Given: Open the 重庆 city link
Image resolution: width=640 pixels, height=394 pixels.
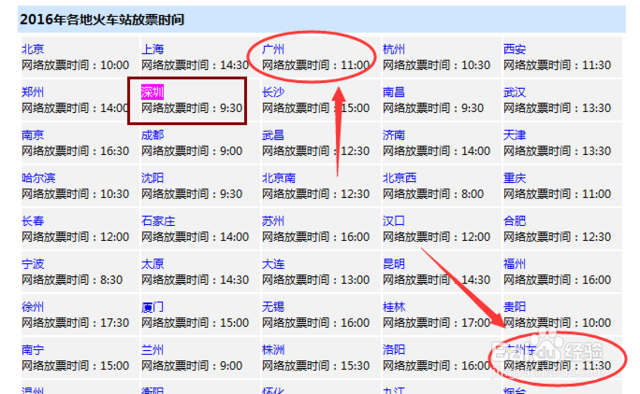Looking at the screenshot, I should click(514, 178).
